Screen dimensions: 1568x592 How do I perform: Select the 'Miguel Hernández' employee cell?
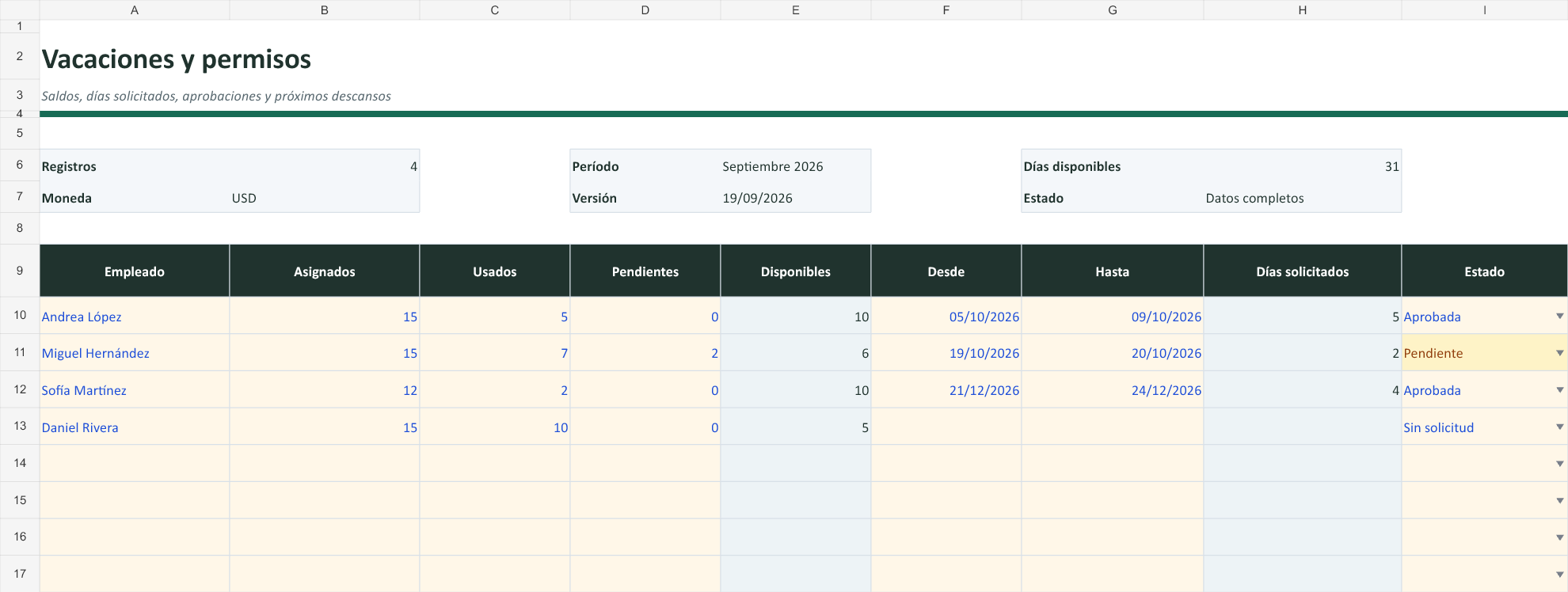(x=135, y=353)
